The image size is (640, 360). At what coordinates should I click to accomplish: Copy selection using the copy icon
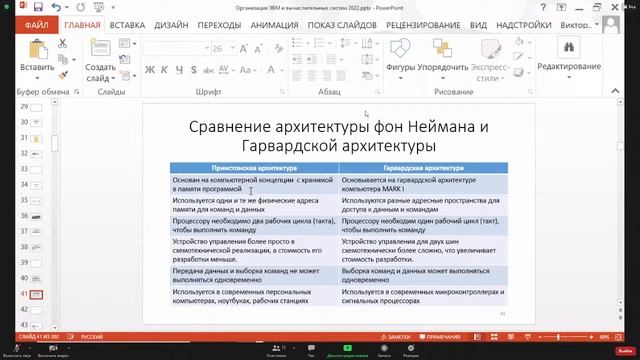coord(63,59)
